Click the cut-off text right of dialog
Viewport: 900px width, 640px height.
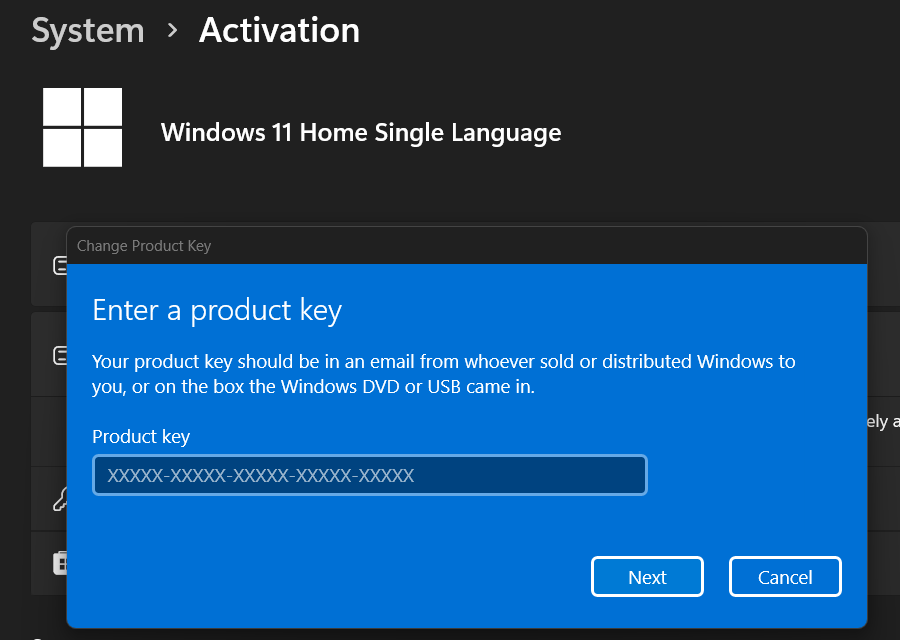pyautogui.click(x=883, y=421)
